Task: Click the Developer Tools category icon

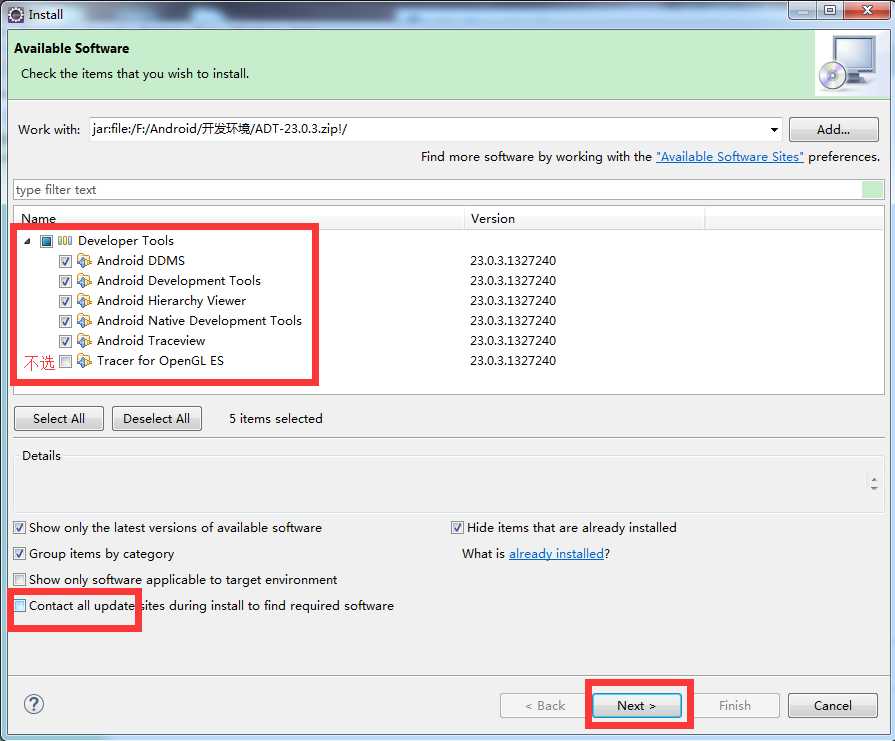Action: click(65, 241)
